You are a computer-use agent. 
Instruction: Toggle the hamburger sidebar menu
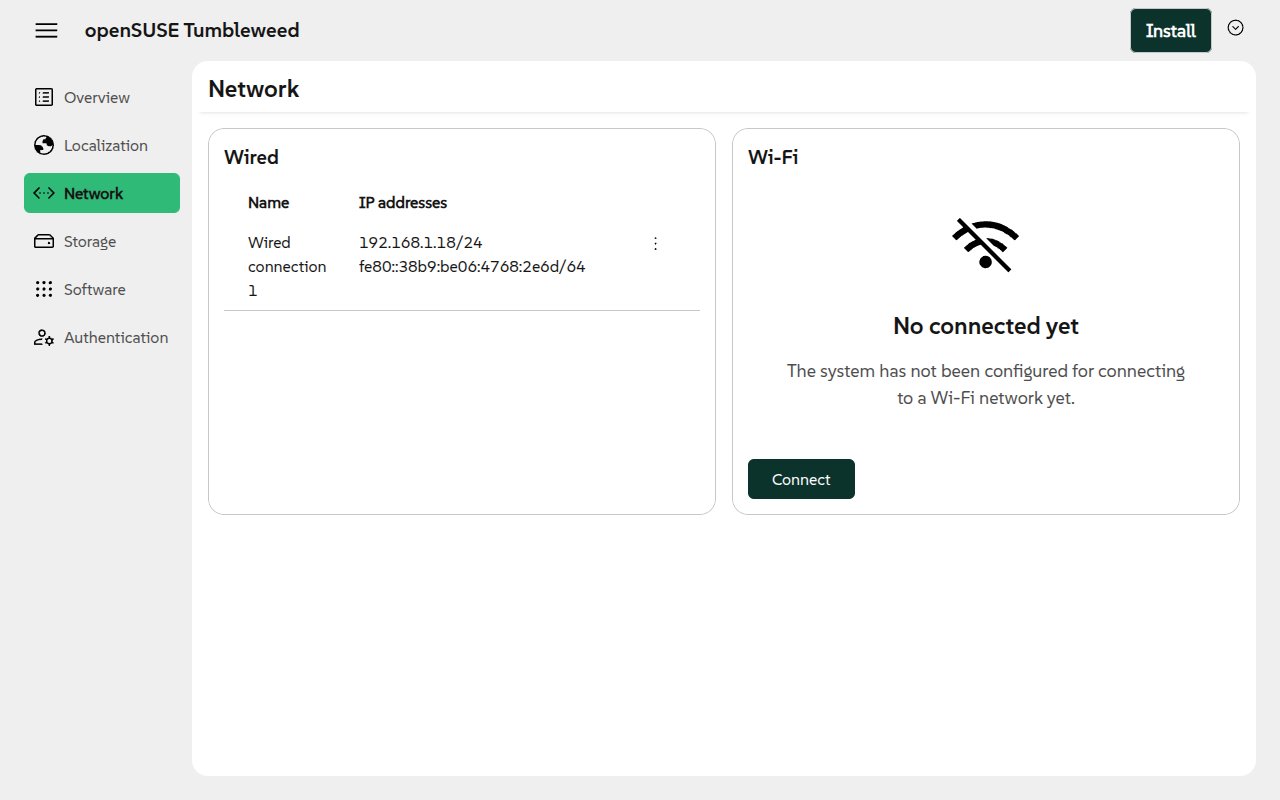click(x=46, y=30)
